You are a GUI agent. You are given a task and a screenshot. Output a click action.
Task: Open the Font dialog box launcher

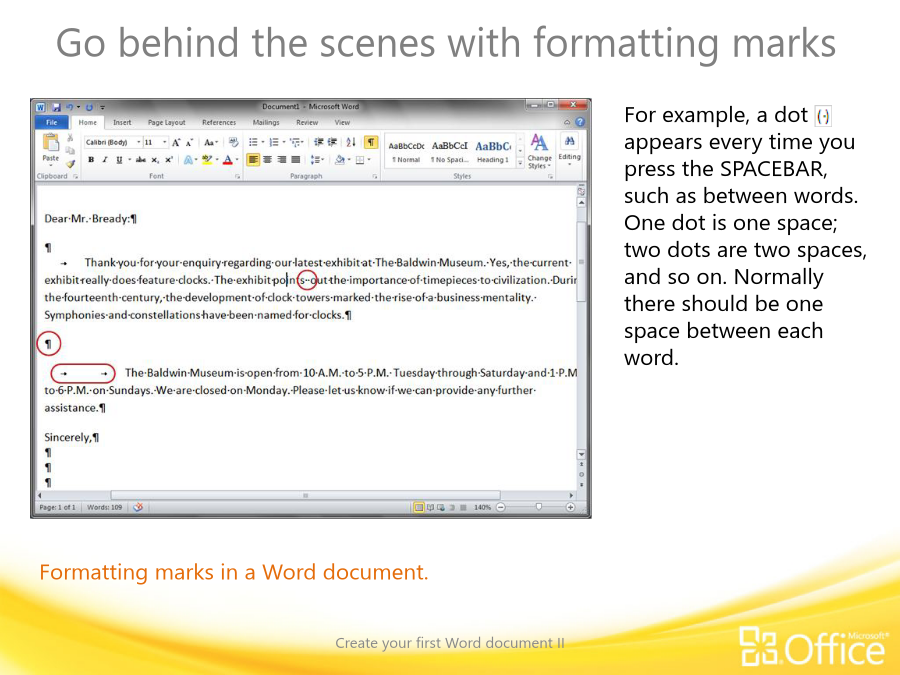coord(237,177)
